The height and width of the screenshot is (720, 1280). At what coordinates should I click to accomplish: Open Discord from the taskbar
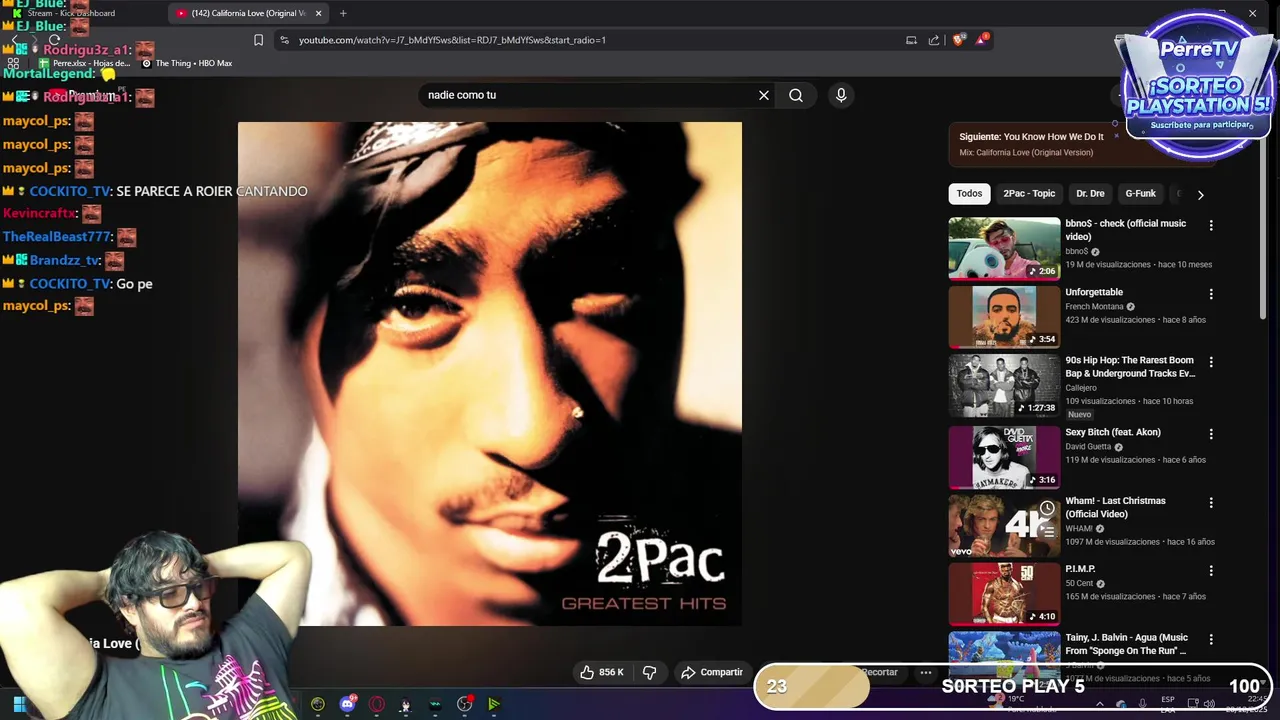tap(347, 704)
